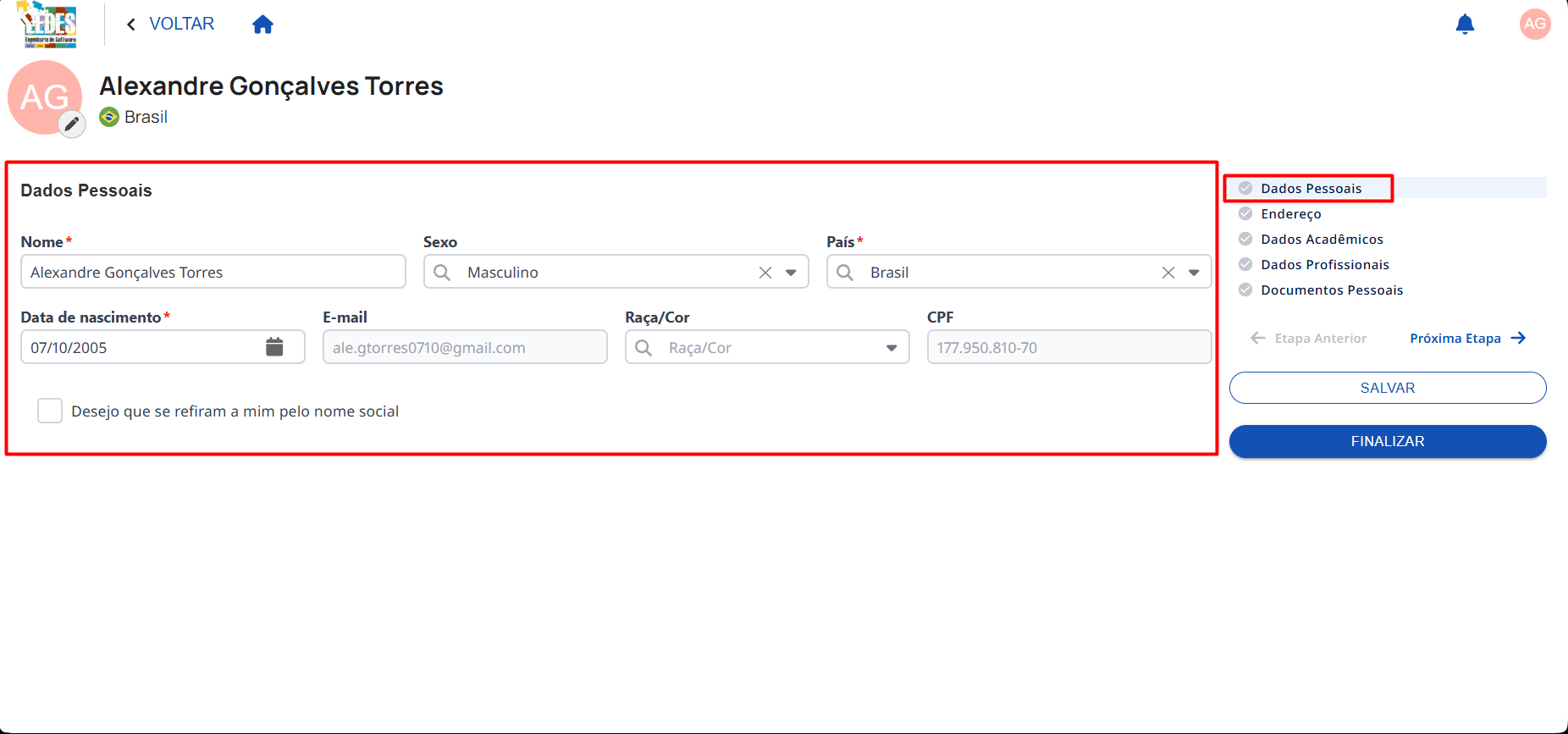Open calendar picker for birth date
The width and height of the screenshot is (1568, 734).
click(274, 346)
